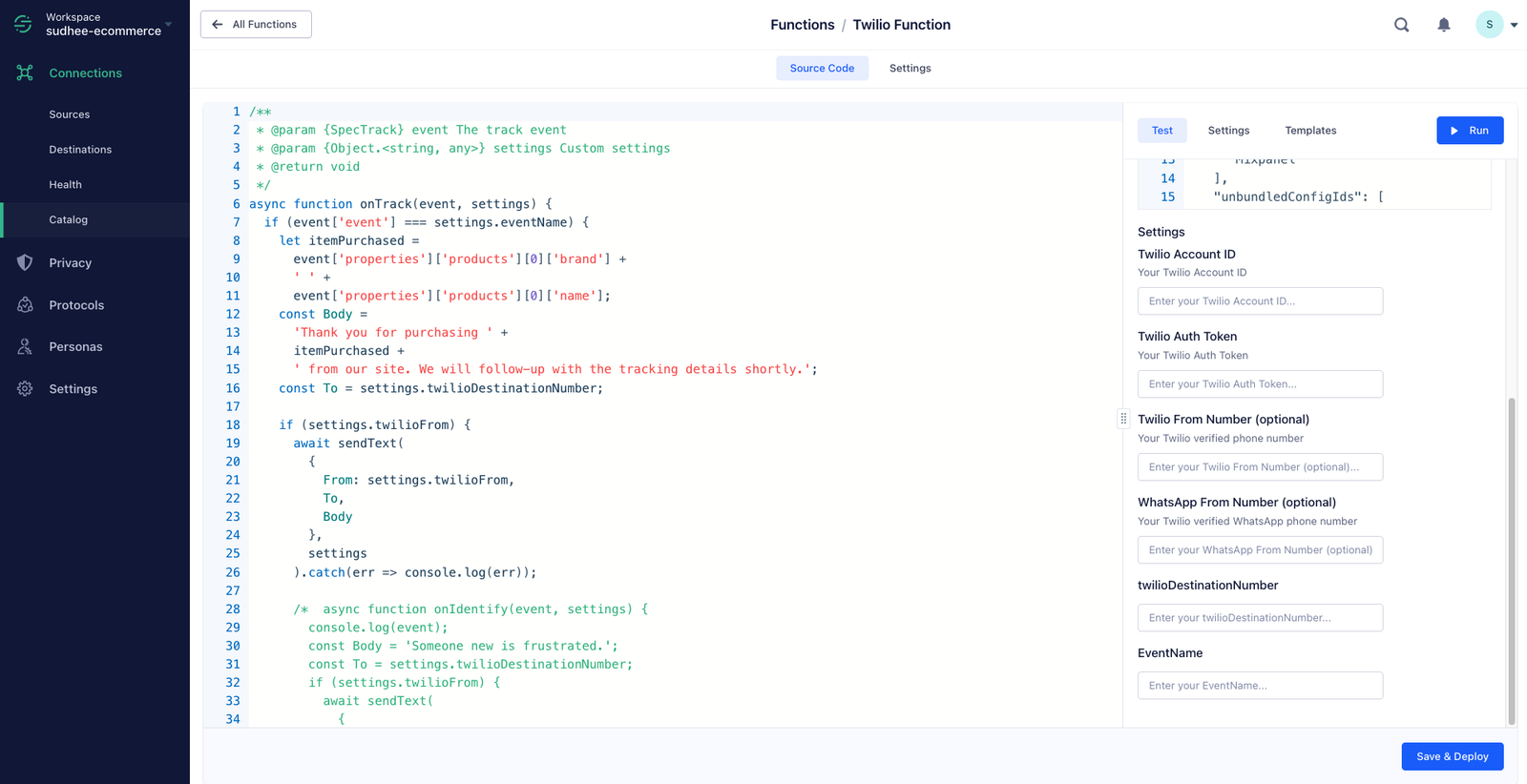Go back via All Functions button
Image resolution: width=1527 pixels, height=784 pixels.
coord(256,25)
